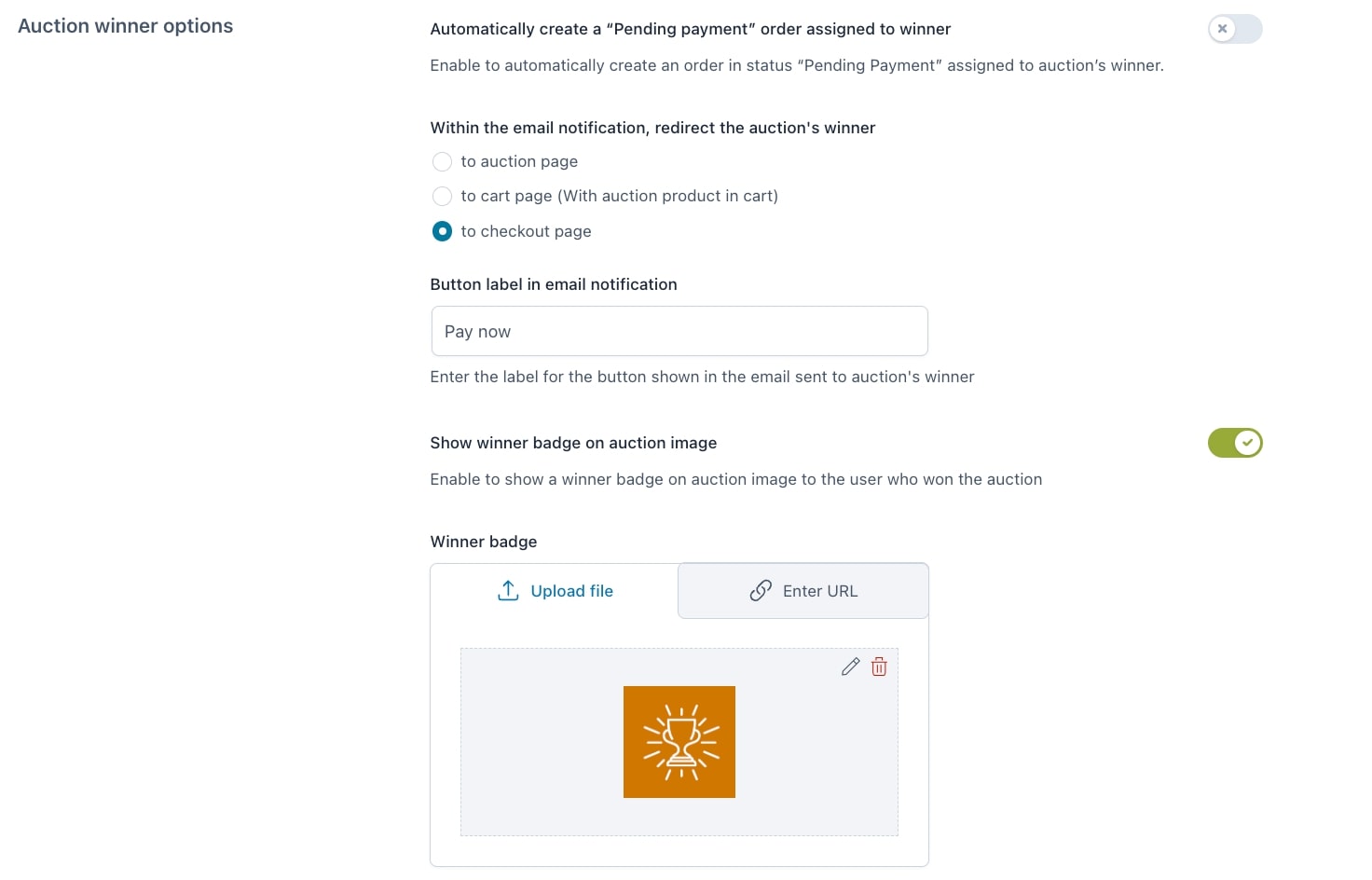Image resolution: width=1372 pixels, height=880 pixels.
Task: Click the "to auction page" label text
Action: (x=519, y=162)
